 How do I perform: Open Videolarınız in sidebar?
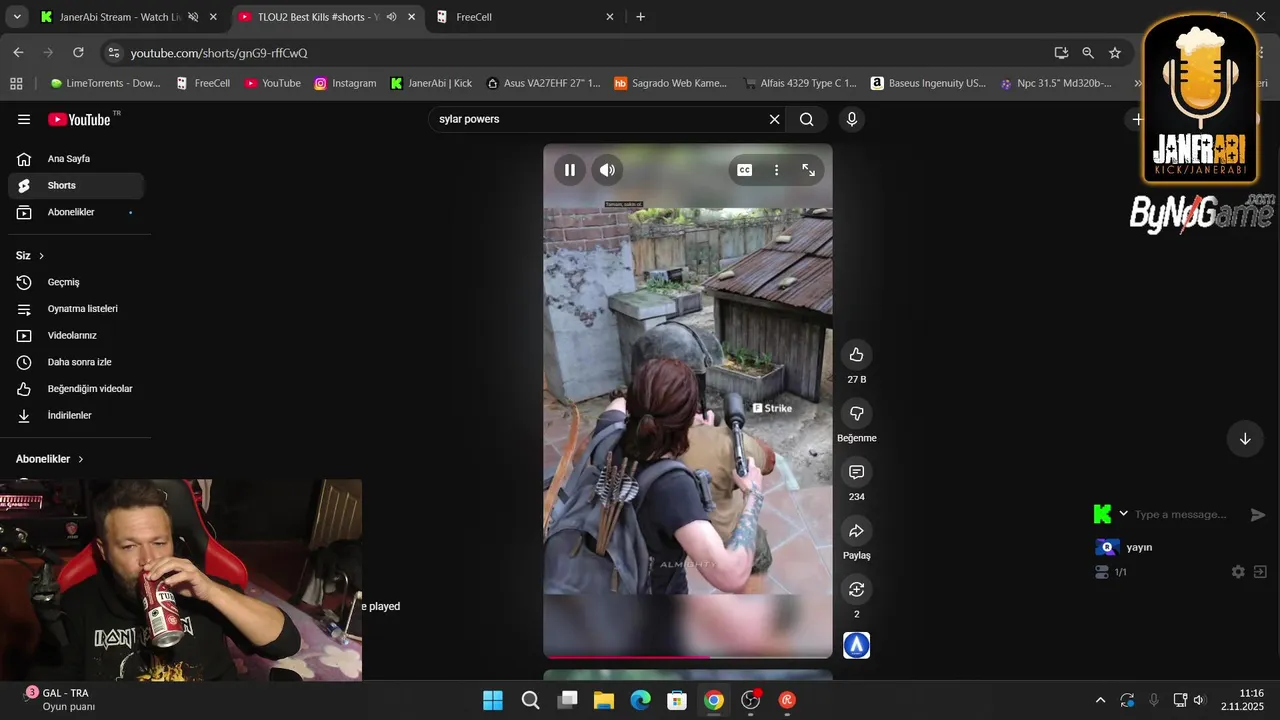[x=76, y=335]
